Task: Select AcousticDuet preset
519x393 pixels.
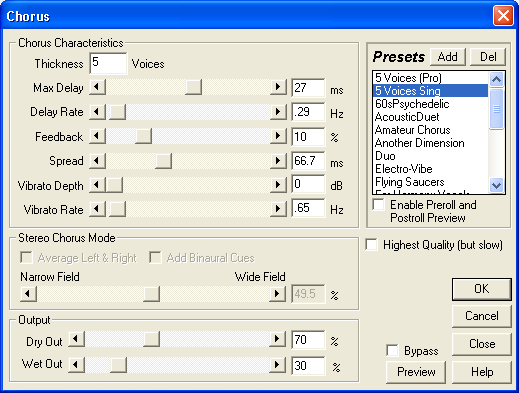Action: 431,117
